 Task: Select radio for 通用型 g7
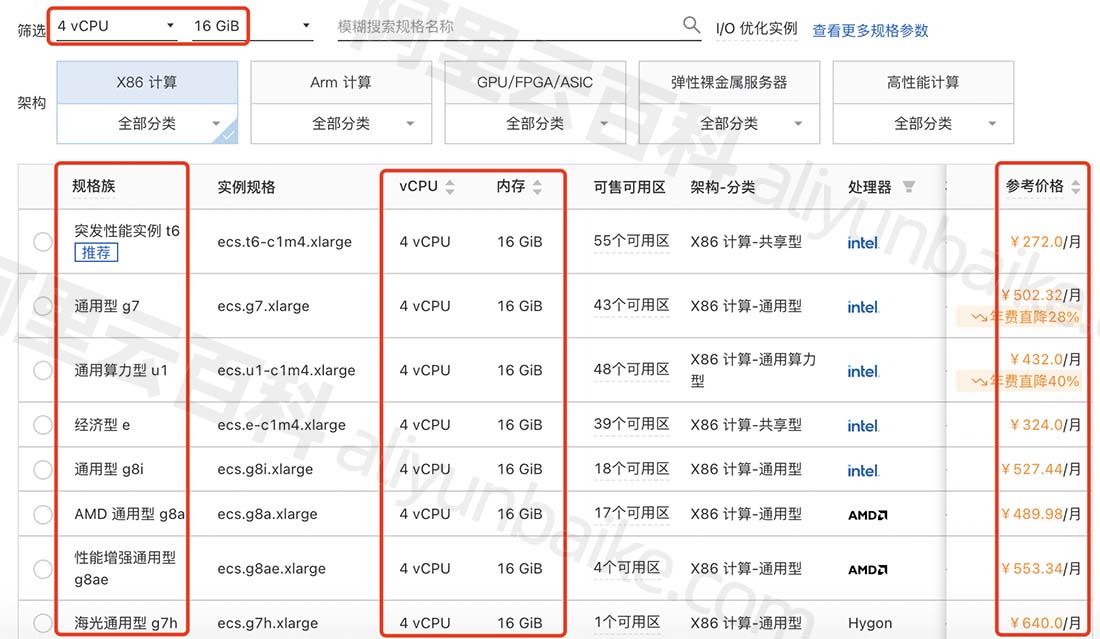point(43,306)
